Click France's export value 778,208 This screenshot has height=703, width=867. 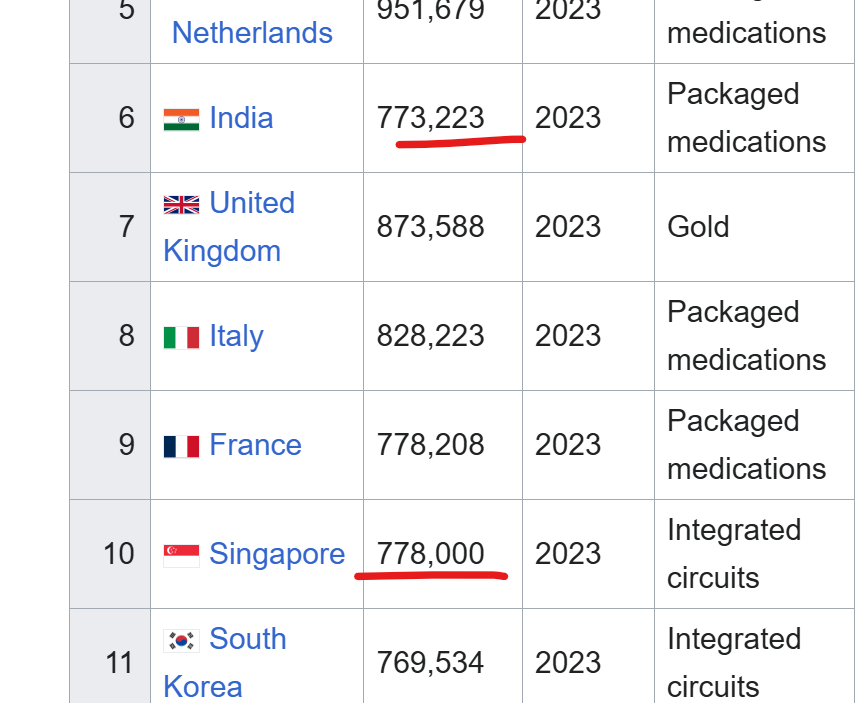[x=430, y=445]
